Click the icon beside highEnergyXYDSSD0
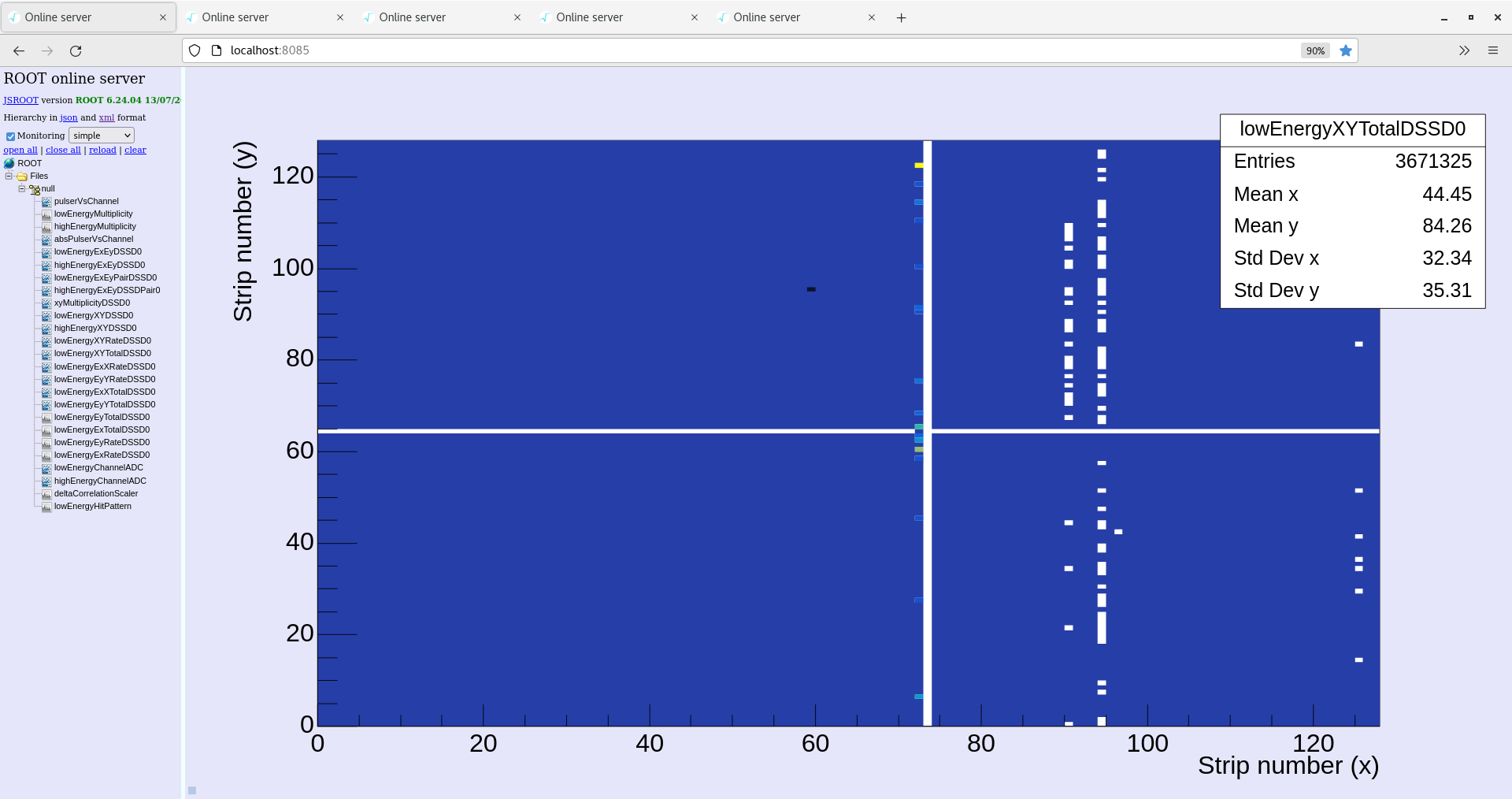The image size is (1512, 799). click(x=46, y=329)
